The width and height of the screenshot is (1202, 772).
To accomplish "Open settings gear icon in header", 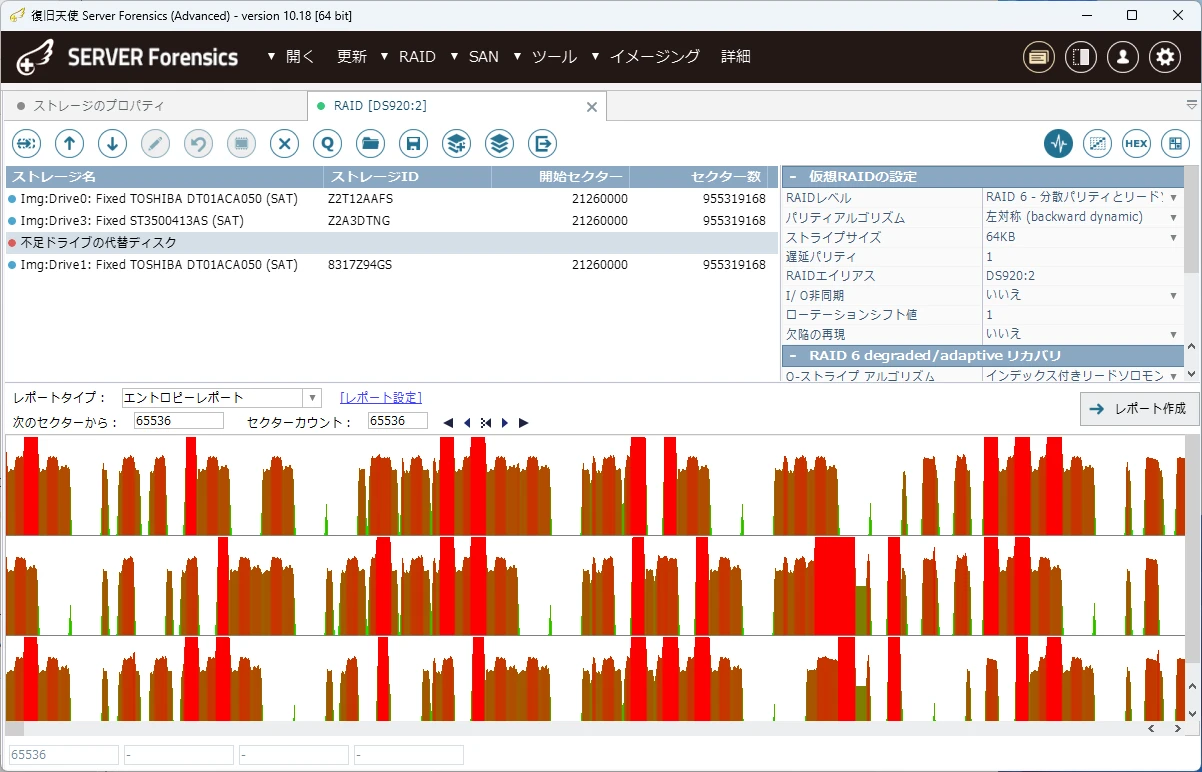I will click(x=1165, y=57).
